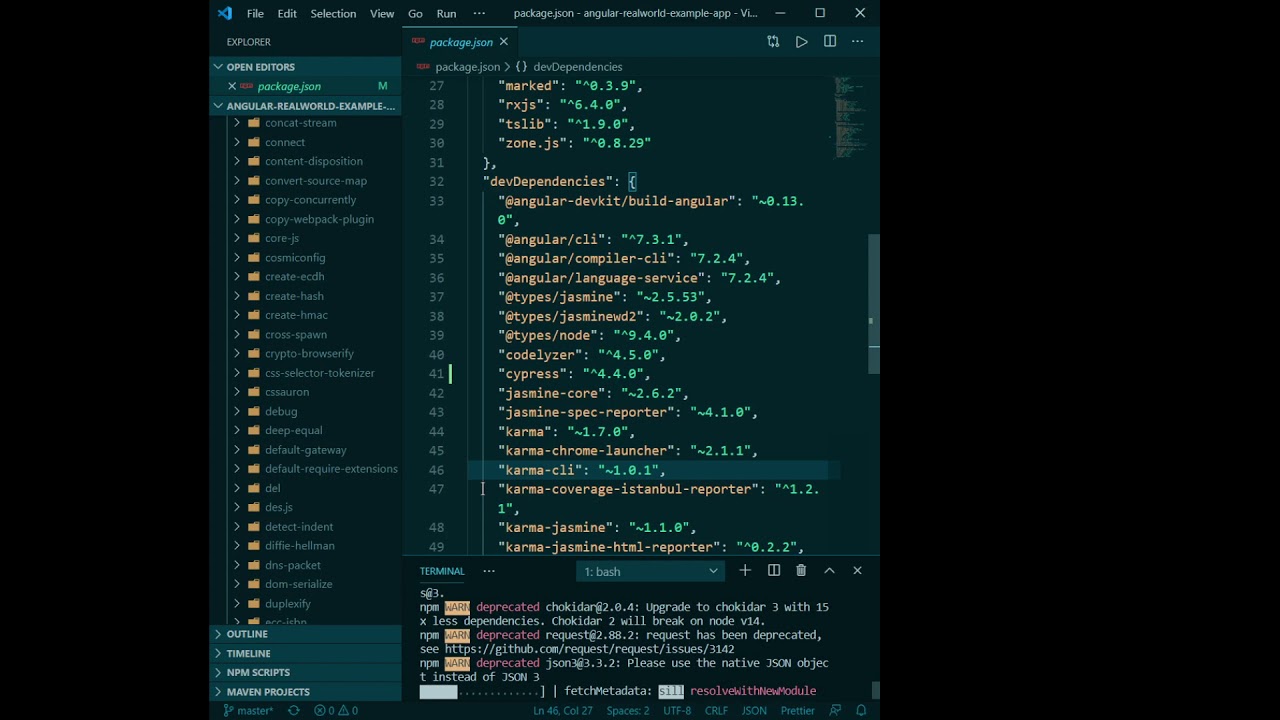
Task: Click the cypress dependency line in editor
Action: click(x=574, y=374)
